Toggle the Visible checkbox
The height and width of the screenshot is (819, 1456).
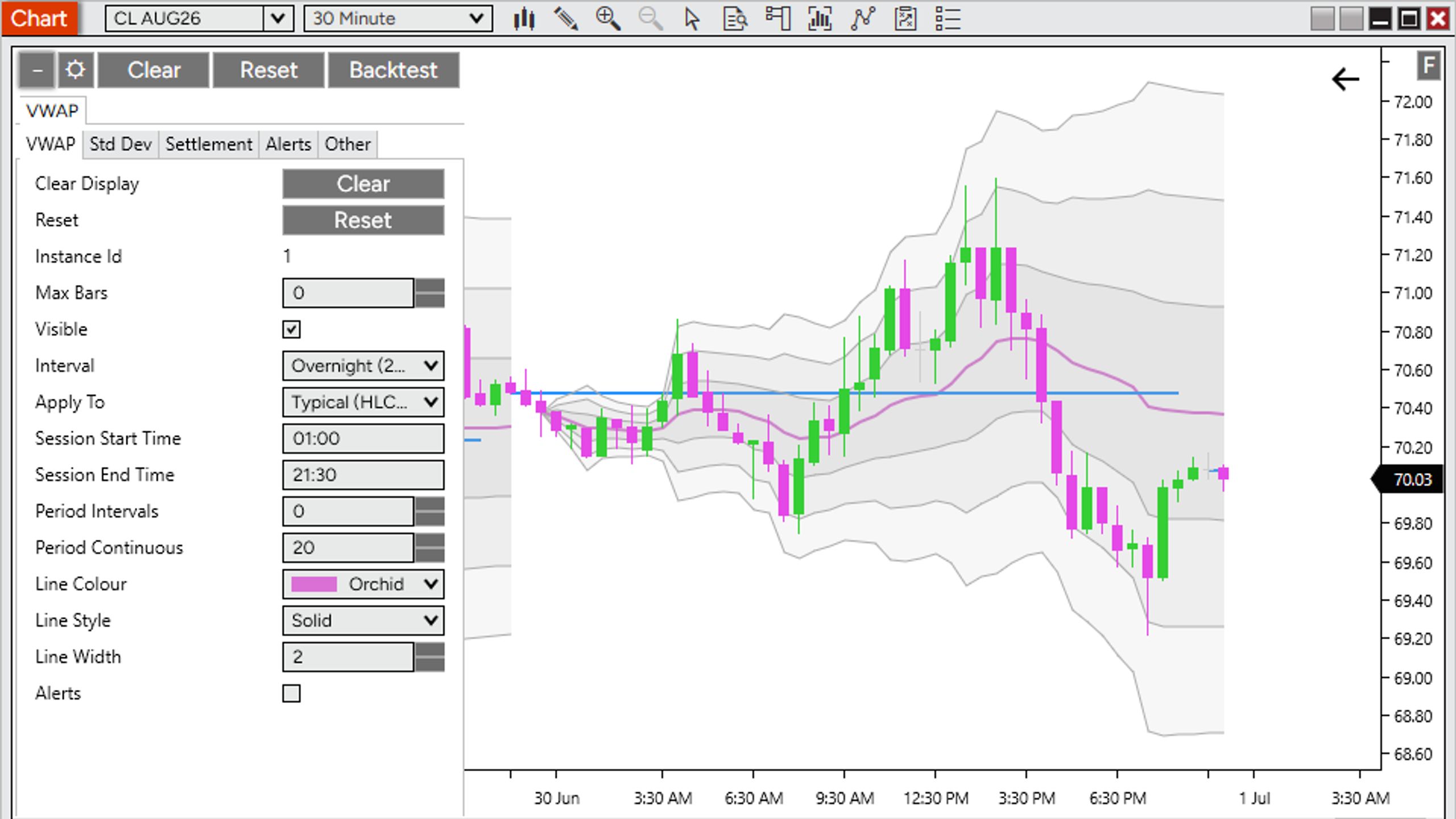(x=291, y=329)
